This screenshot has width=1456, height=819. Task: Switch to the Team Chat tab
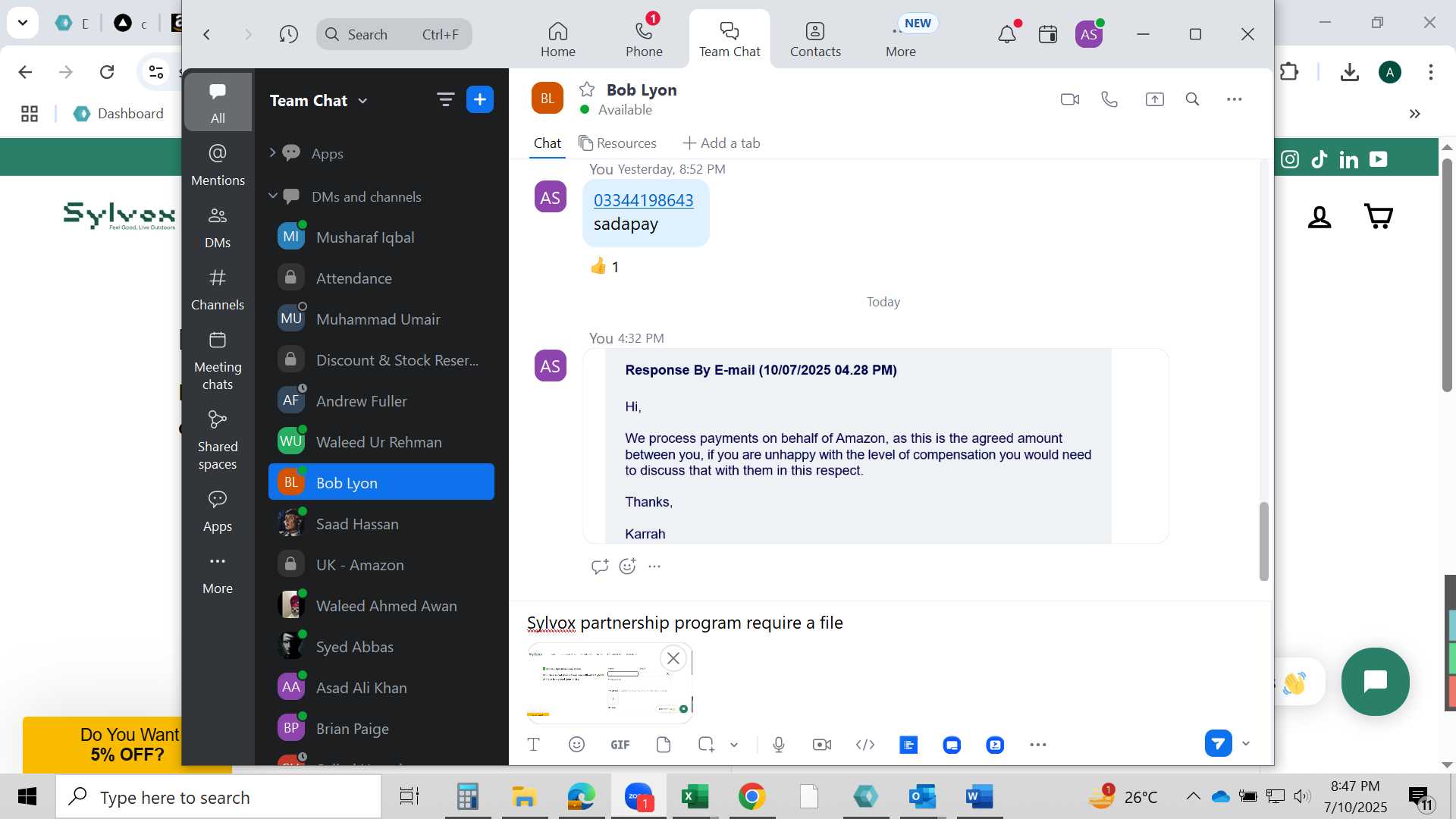pyautogui.click(x=730, y=39)
